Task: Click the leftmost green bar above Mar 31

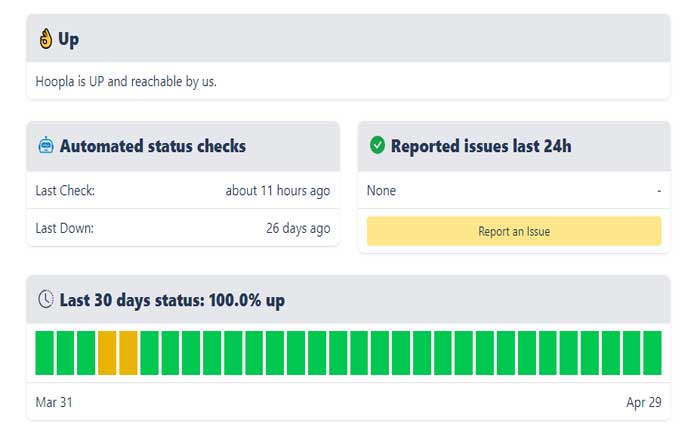Action: 44,353
